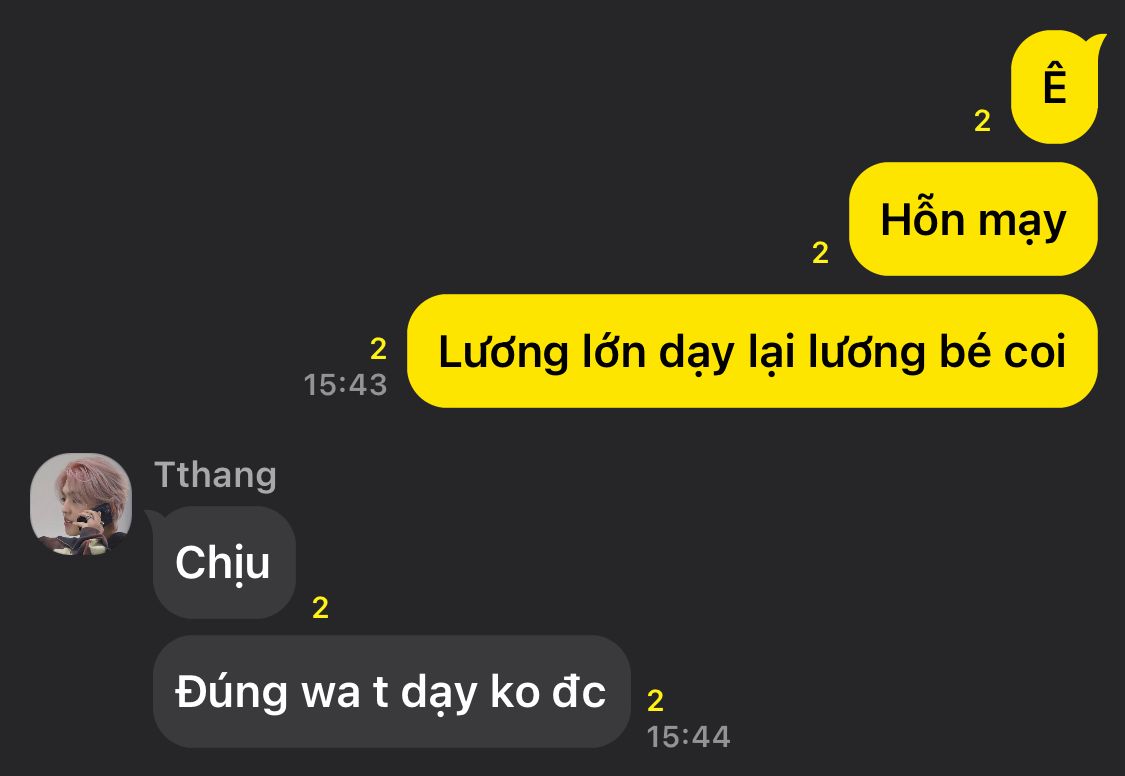The width and height of the screenshot is (1125, 776).
Task: Click the word "Hỗn" in the bubble
Action: (922, 217)
